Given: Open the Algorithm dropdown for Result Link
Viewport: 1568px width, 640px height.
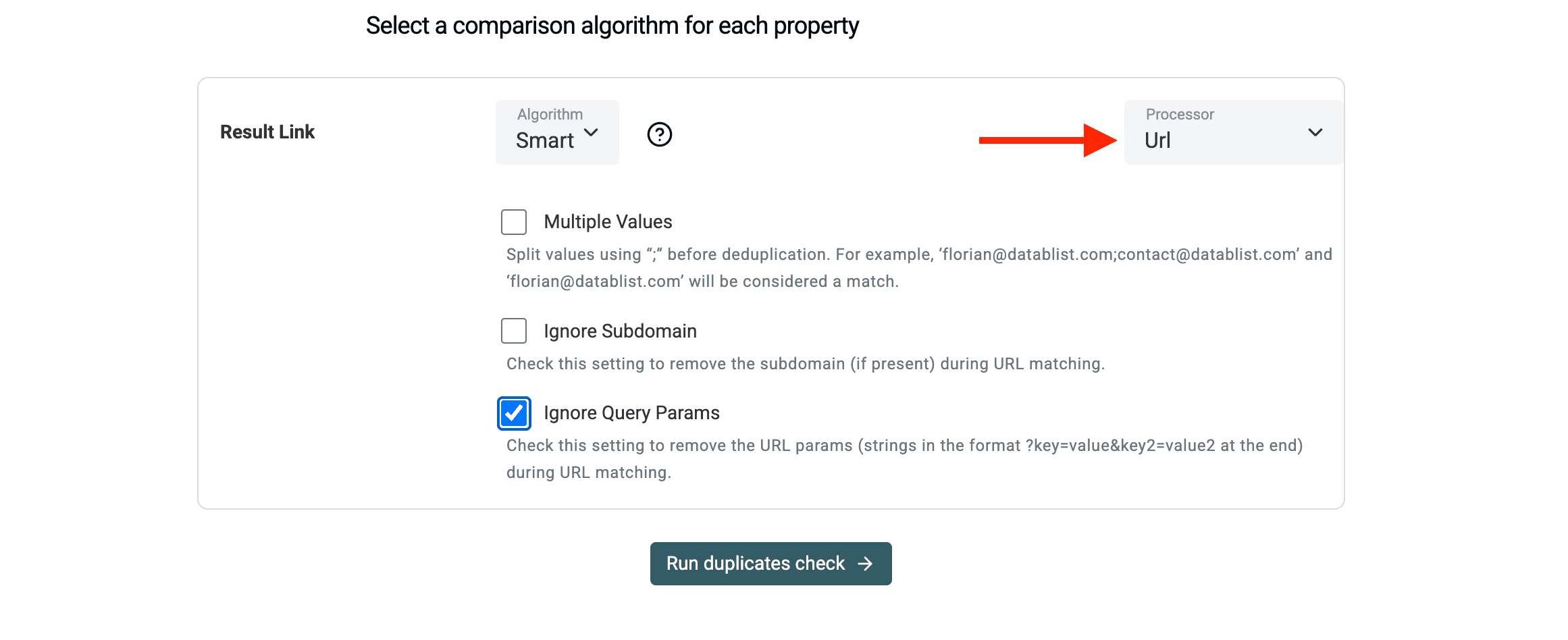Looking at the screenshot, I should tap(557, 132).
